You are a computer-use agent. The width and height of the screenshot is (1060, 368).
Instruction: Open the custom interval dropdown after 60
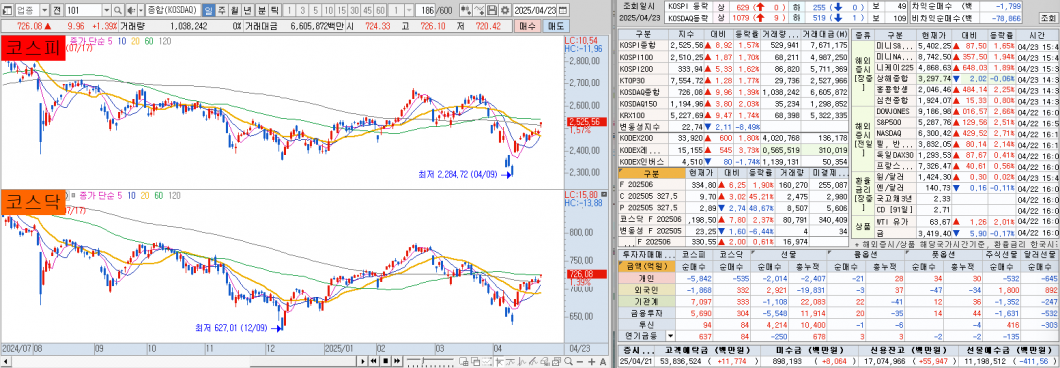pyautogui.click(x=409, y=10)
